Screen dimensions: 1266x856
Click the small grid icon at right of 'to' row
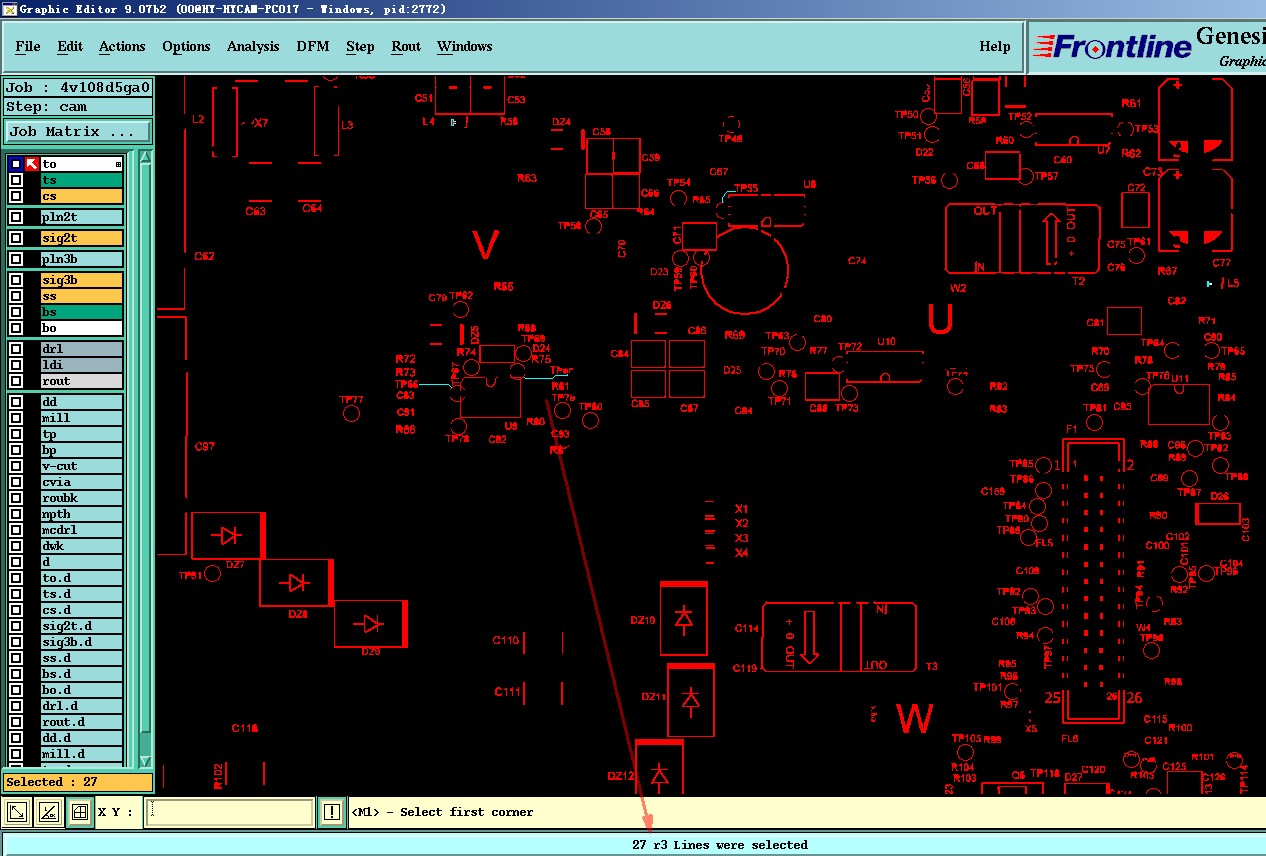pyautogui.click(x=118, y=164)
